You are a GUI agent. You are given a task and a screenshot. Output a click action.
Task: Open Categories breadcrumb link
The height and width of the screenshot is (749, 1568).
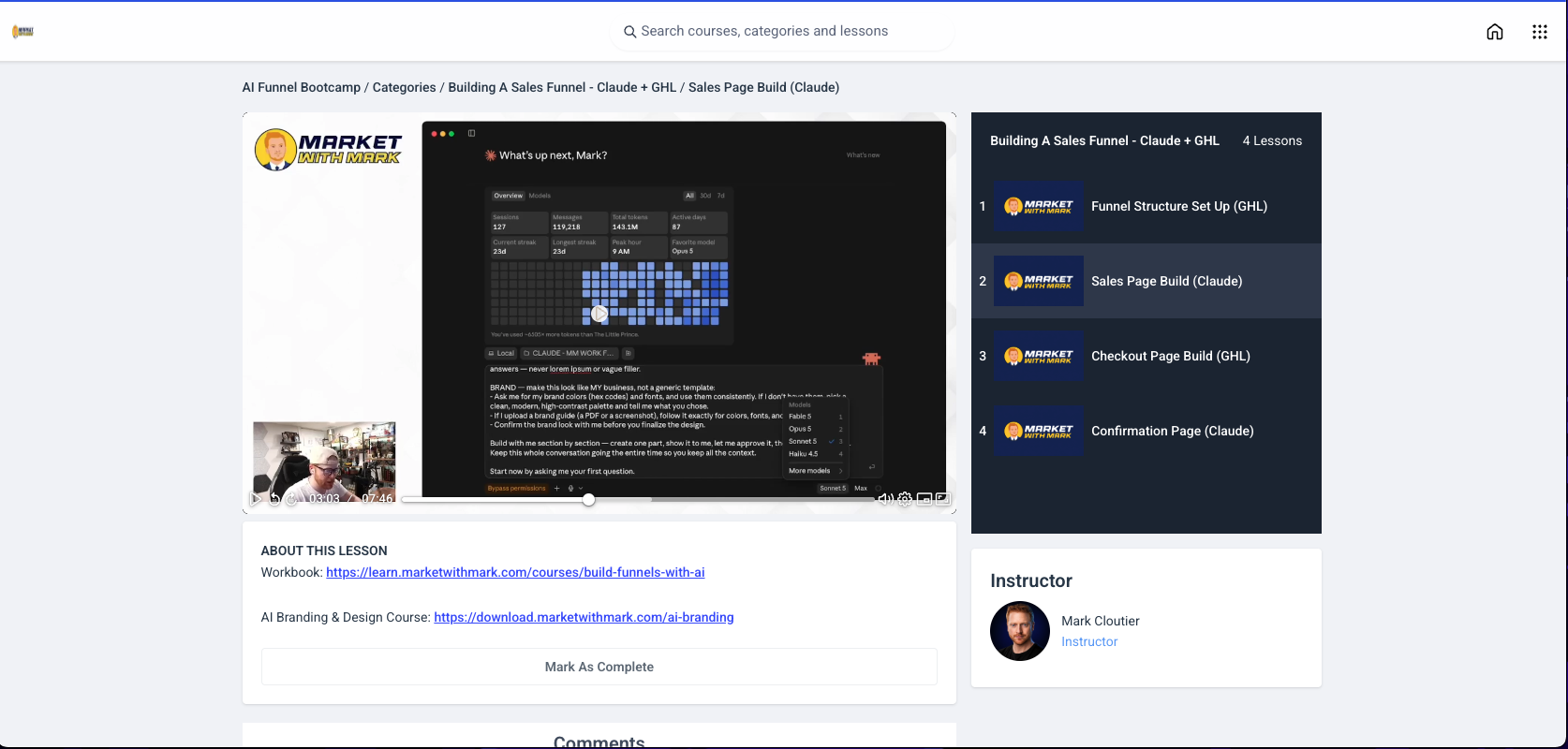pyautogui.click(x=405, y=87)
